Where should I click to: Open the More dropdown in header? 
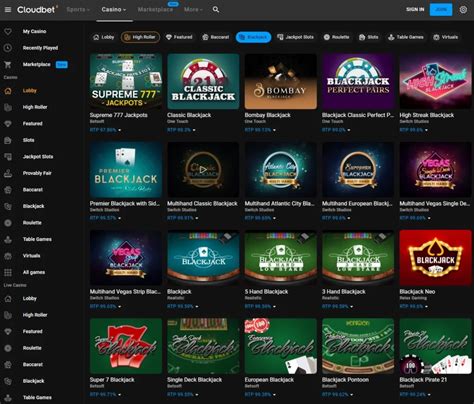point(193,10)
